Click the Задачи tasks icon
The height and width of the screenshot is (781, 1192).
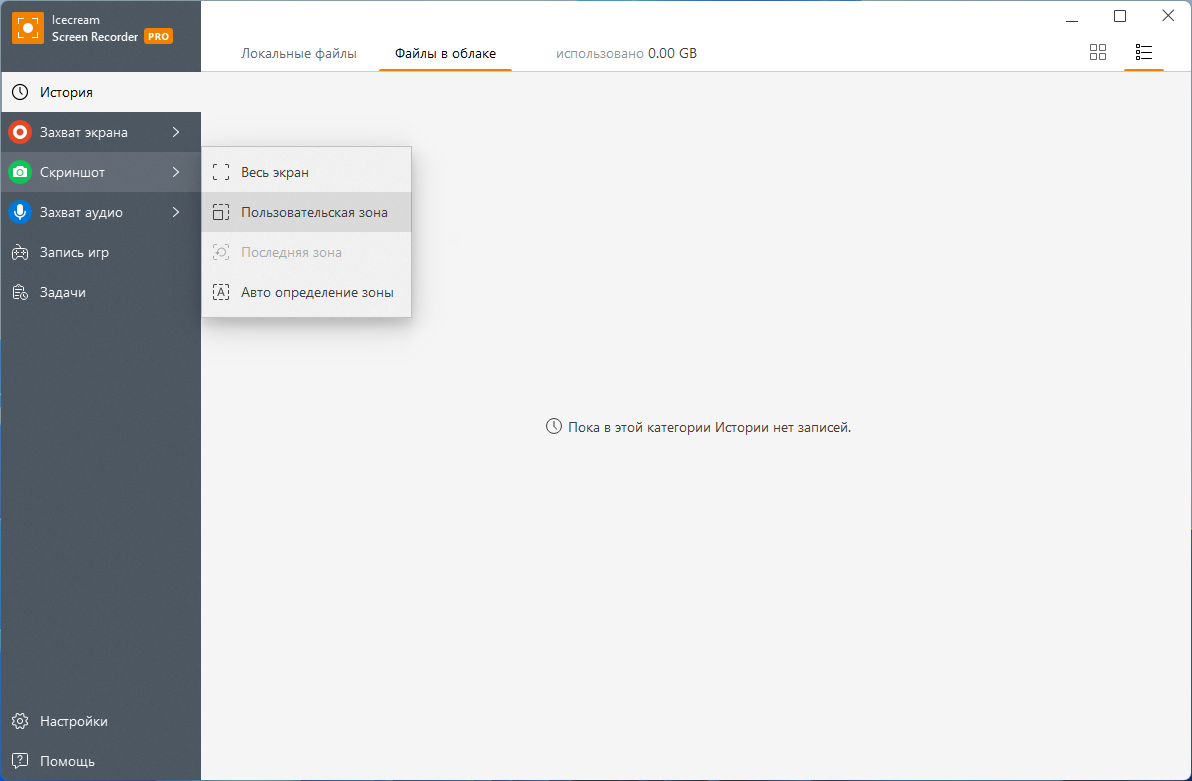coord(20,292)
